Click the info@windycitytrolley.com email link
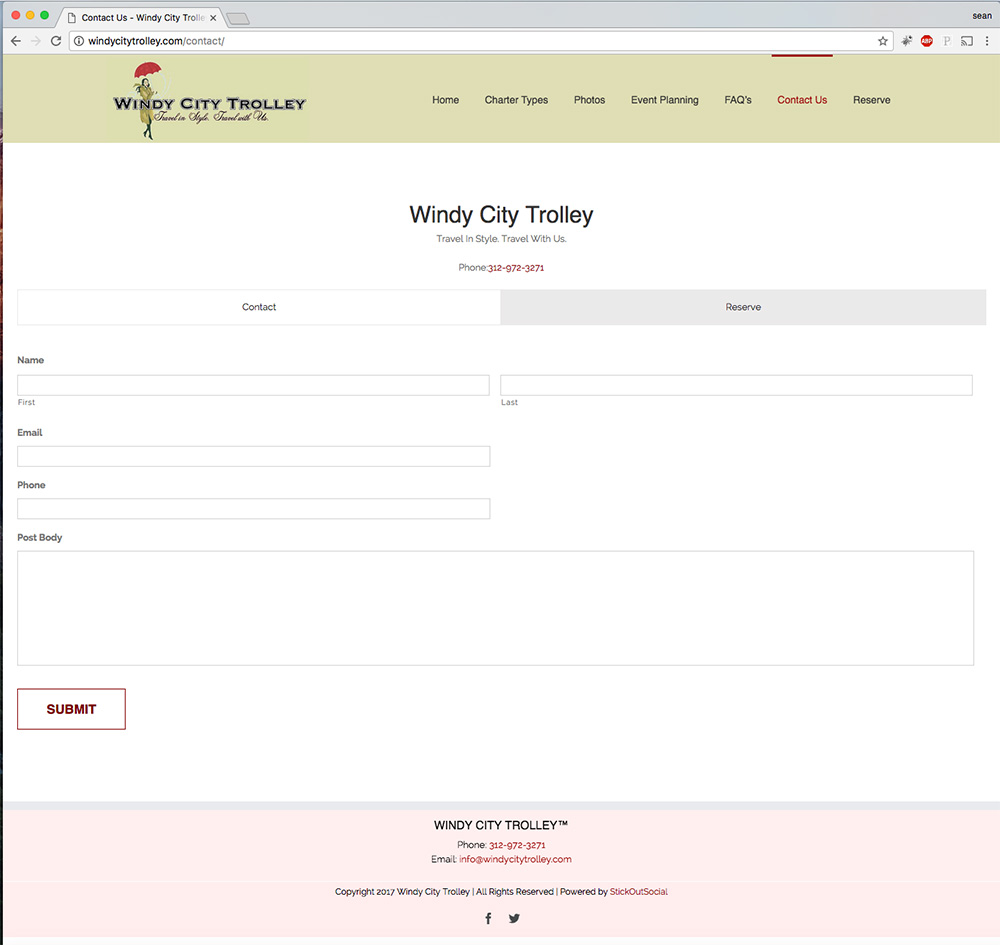1000x945 pixels. [x=515, y=859]
